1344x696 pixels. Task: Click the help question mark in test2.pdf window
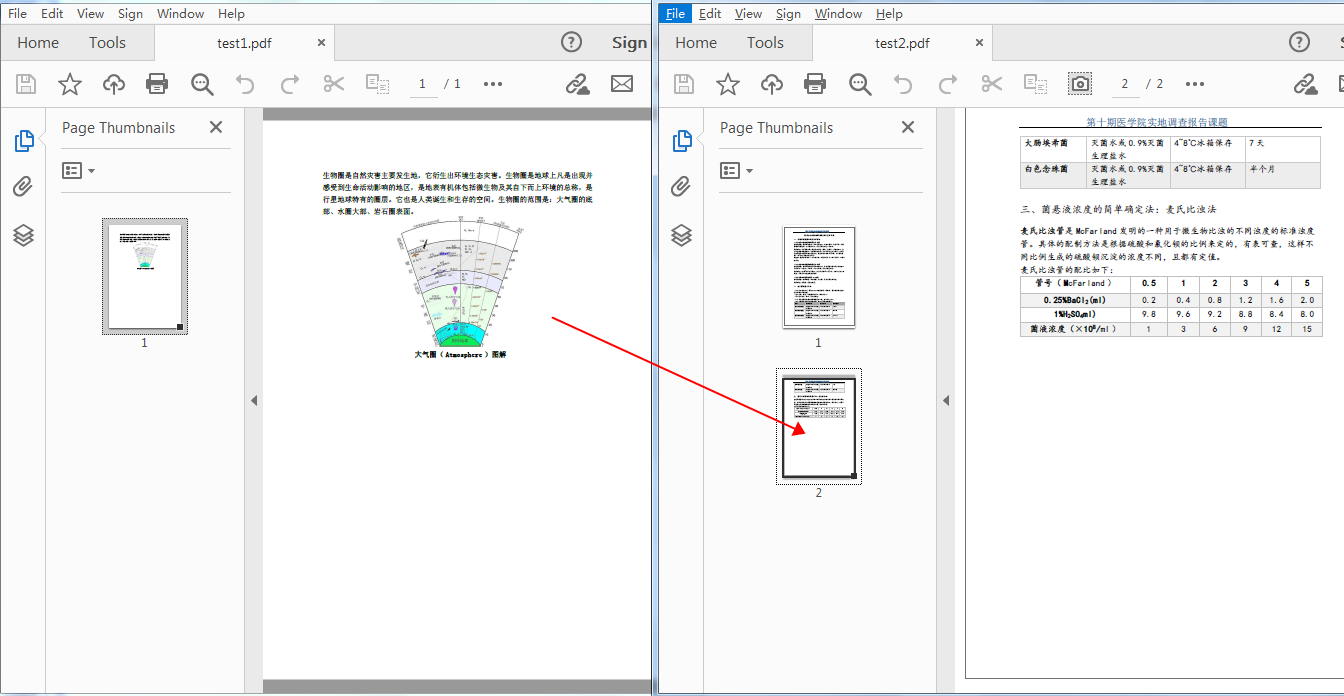tap(1299, 42)
